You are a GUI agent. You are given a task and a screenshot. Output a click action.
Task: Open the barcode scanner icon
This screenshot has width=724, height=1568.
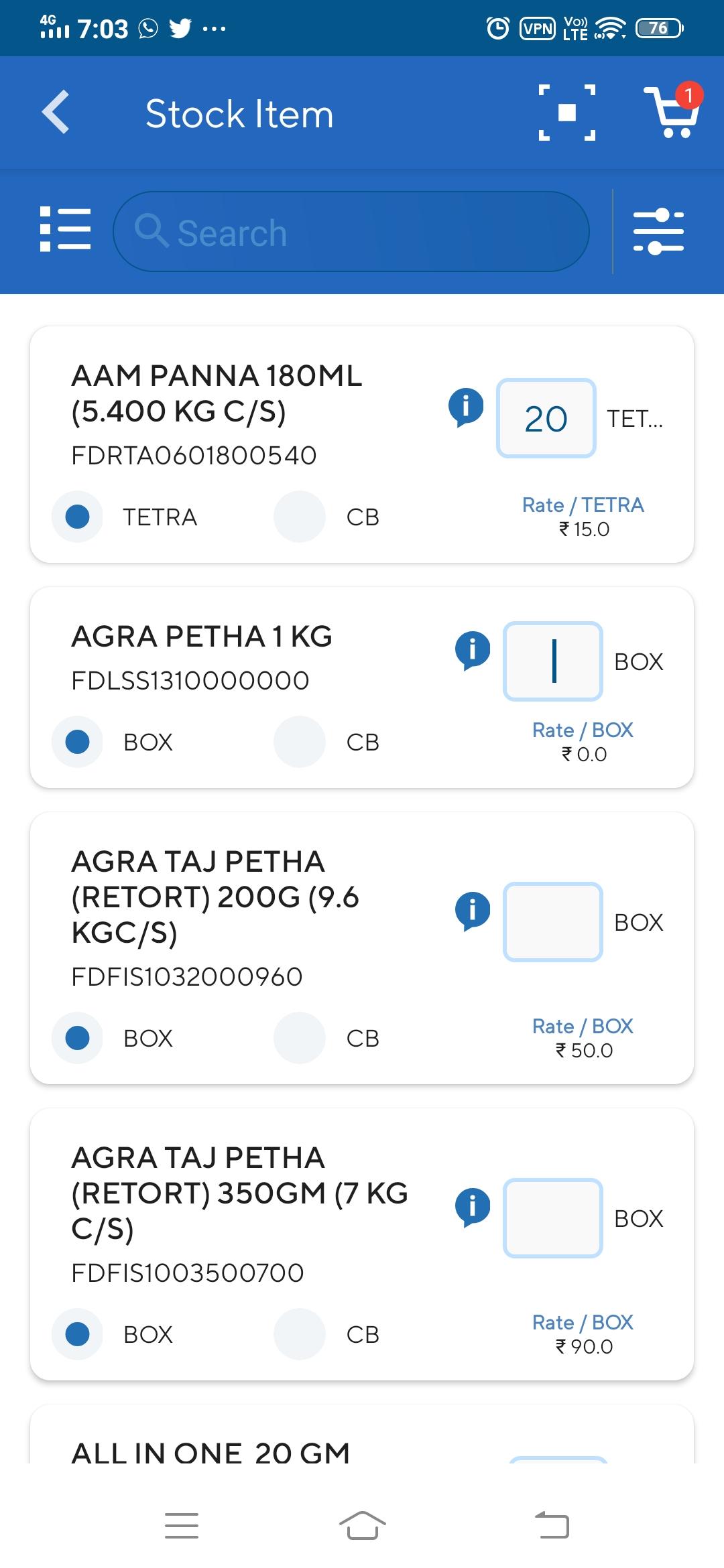tap(567, 113)
